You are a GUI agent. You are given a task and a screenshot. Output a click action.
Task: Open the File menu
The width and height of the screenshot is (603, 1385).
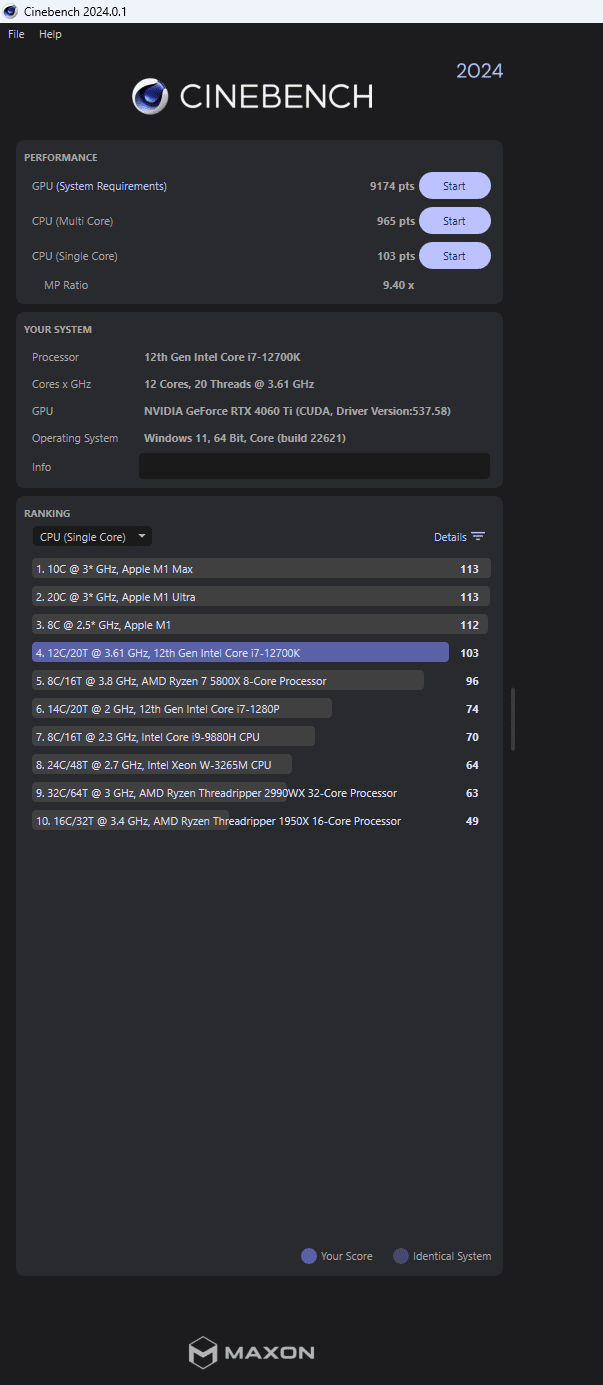(x=16, y=34)
